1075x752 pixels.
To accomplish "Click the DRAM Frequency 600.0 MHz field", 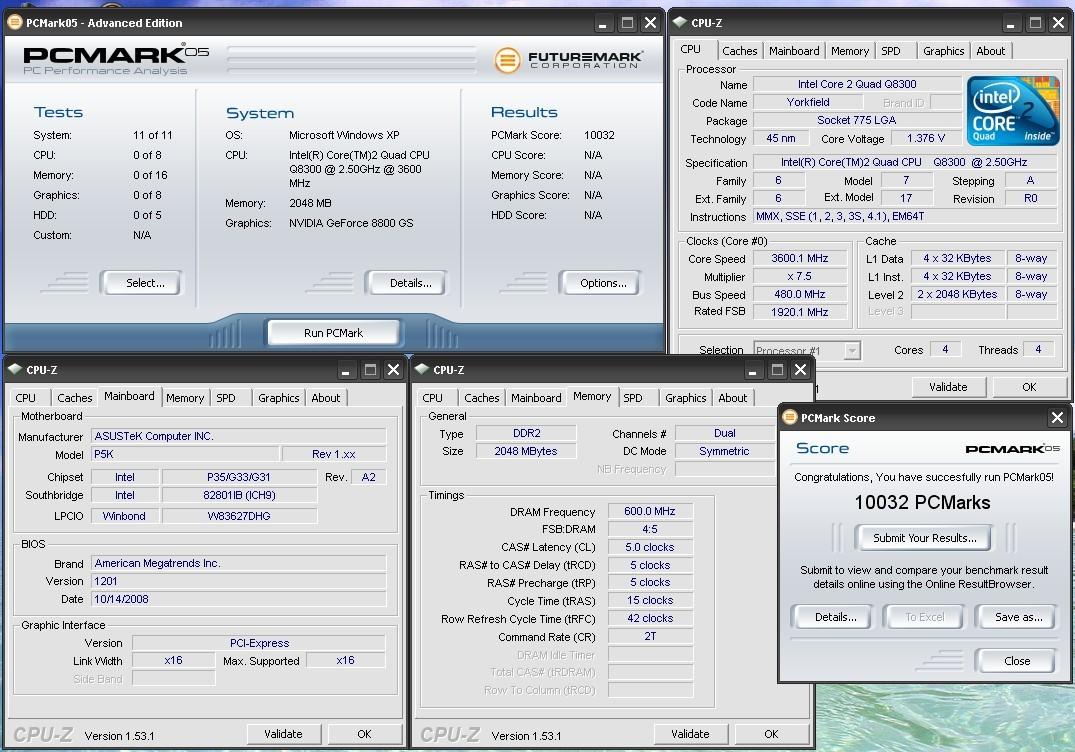I will 649,511.
